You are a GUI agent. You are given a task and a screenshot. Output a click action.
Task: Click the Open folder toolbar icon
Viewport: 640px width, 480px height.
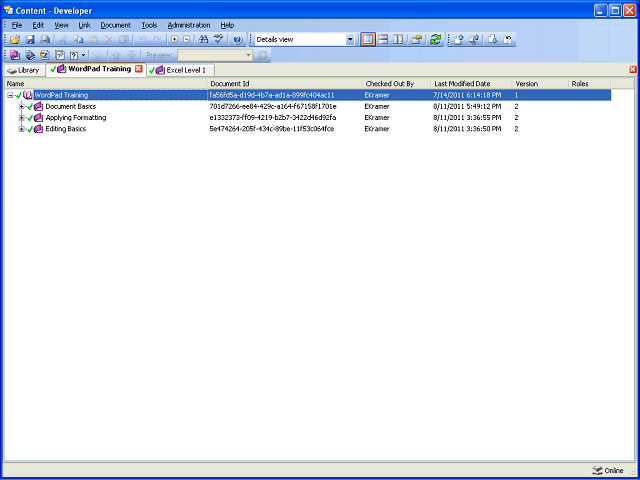[x=15, y=40]
